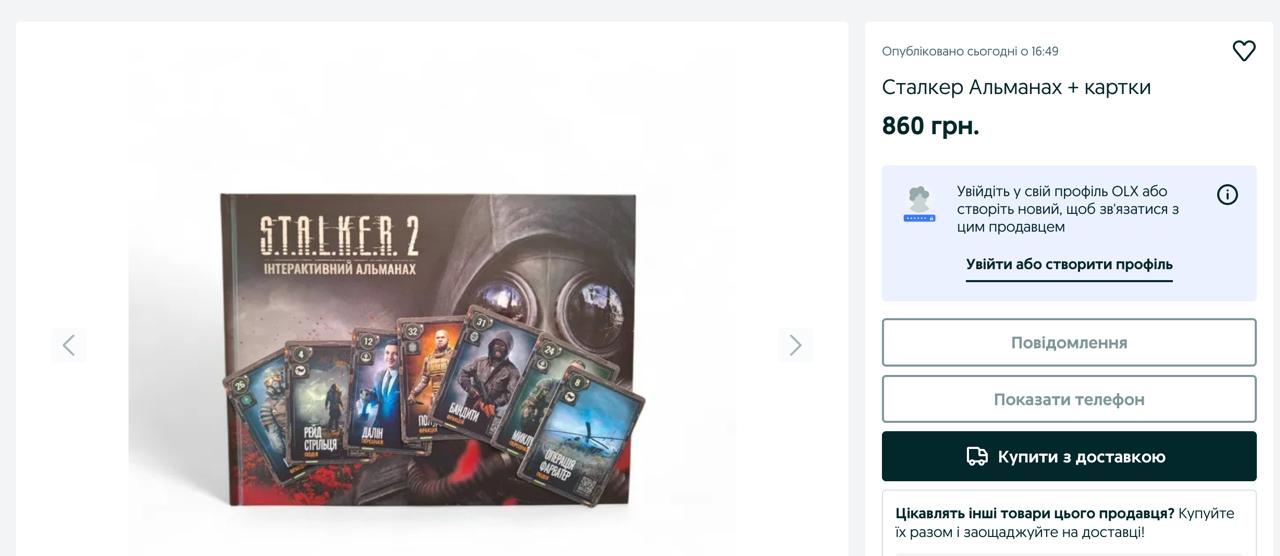Screen dimensions: 1280x556
Task: Click the listing title 'Сталкер Альманах + картки'
Action: click(1016, 87)
